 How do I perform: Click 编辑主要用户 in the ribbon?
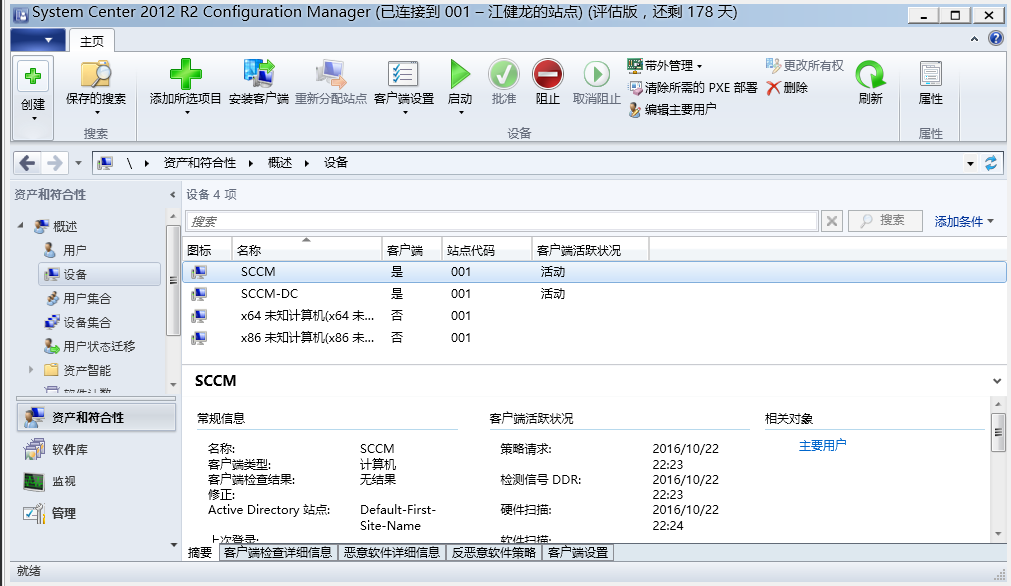(x=672, y=110)
